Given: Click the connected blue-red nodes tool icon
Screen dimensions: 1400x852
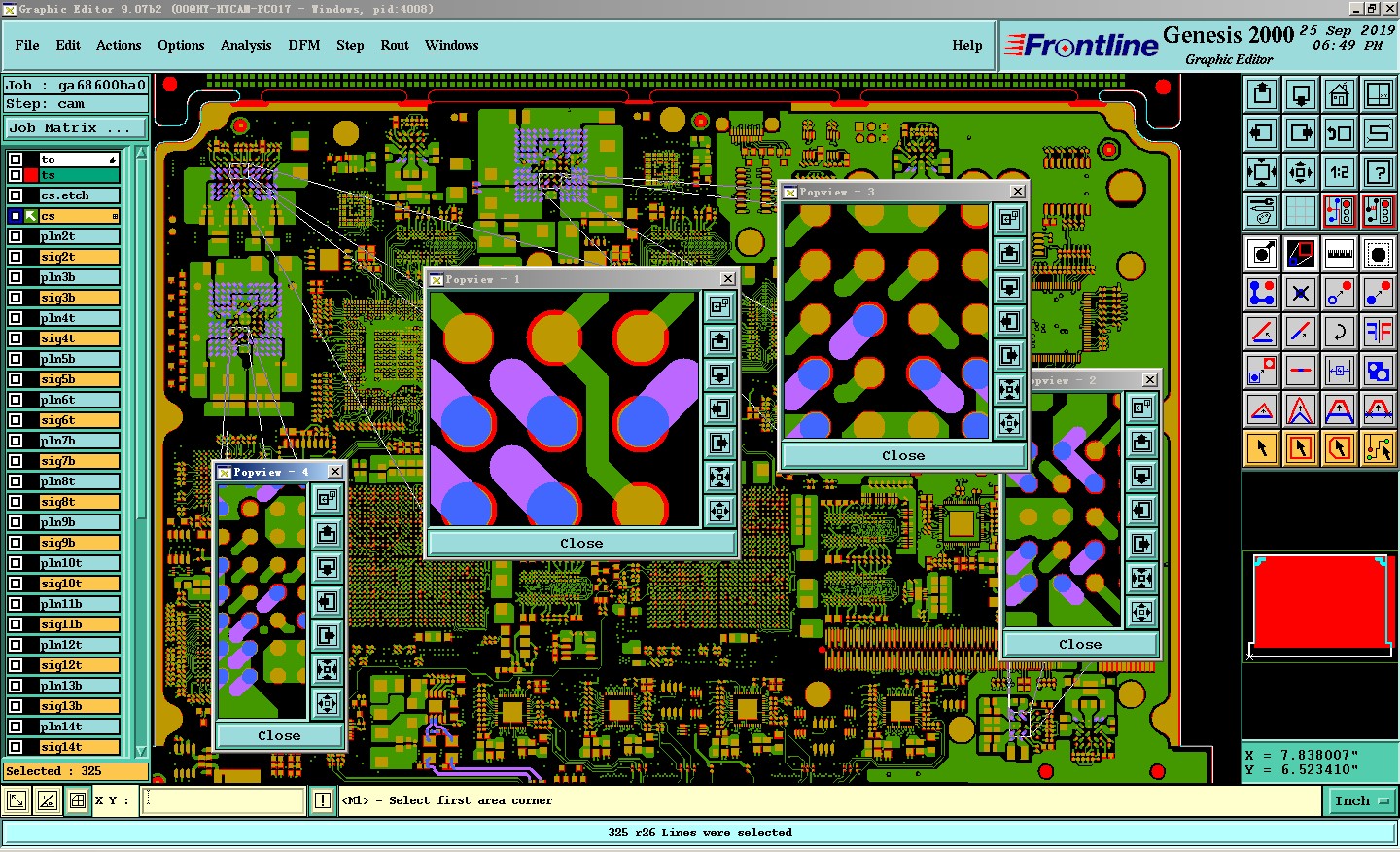Looking at the screenshot, I should (1262, 293).
